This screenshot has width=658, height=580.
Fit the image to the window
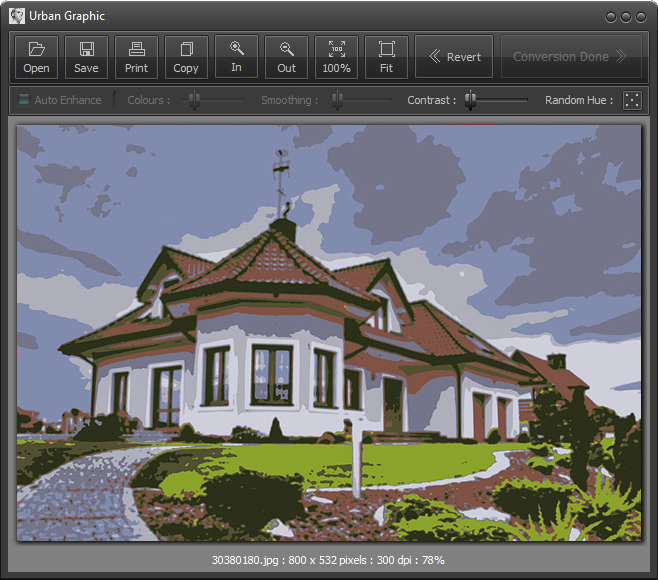[x=386, y=57]
